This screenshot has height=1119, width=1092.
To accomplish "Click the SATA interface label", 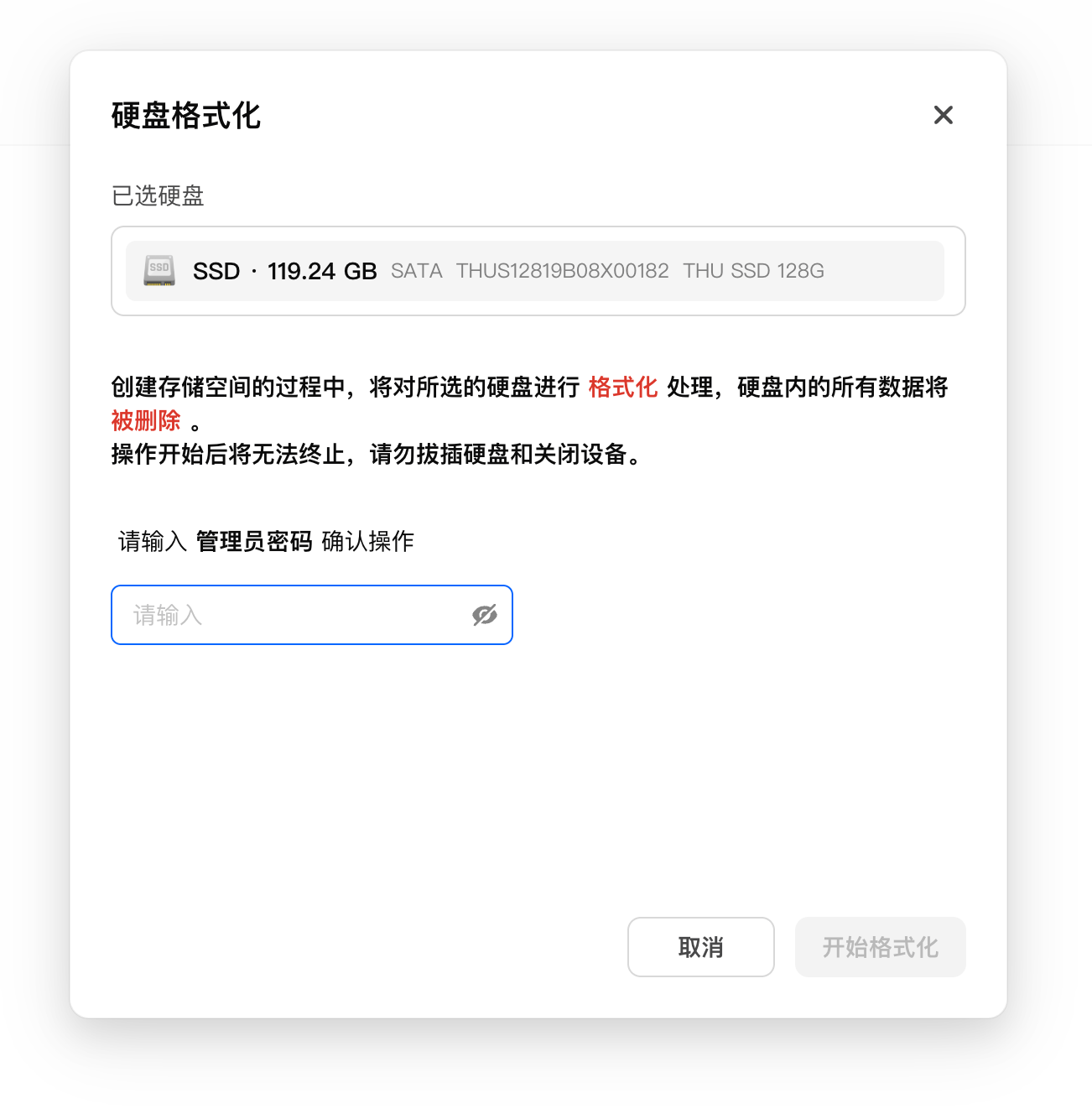I will 417,271.
